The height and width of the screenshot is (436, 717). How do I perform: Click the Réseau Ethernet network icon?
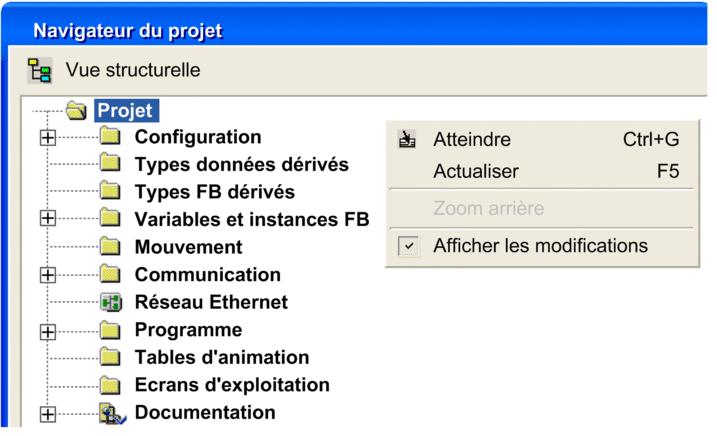tap(111, 302)
